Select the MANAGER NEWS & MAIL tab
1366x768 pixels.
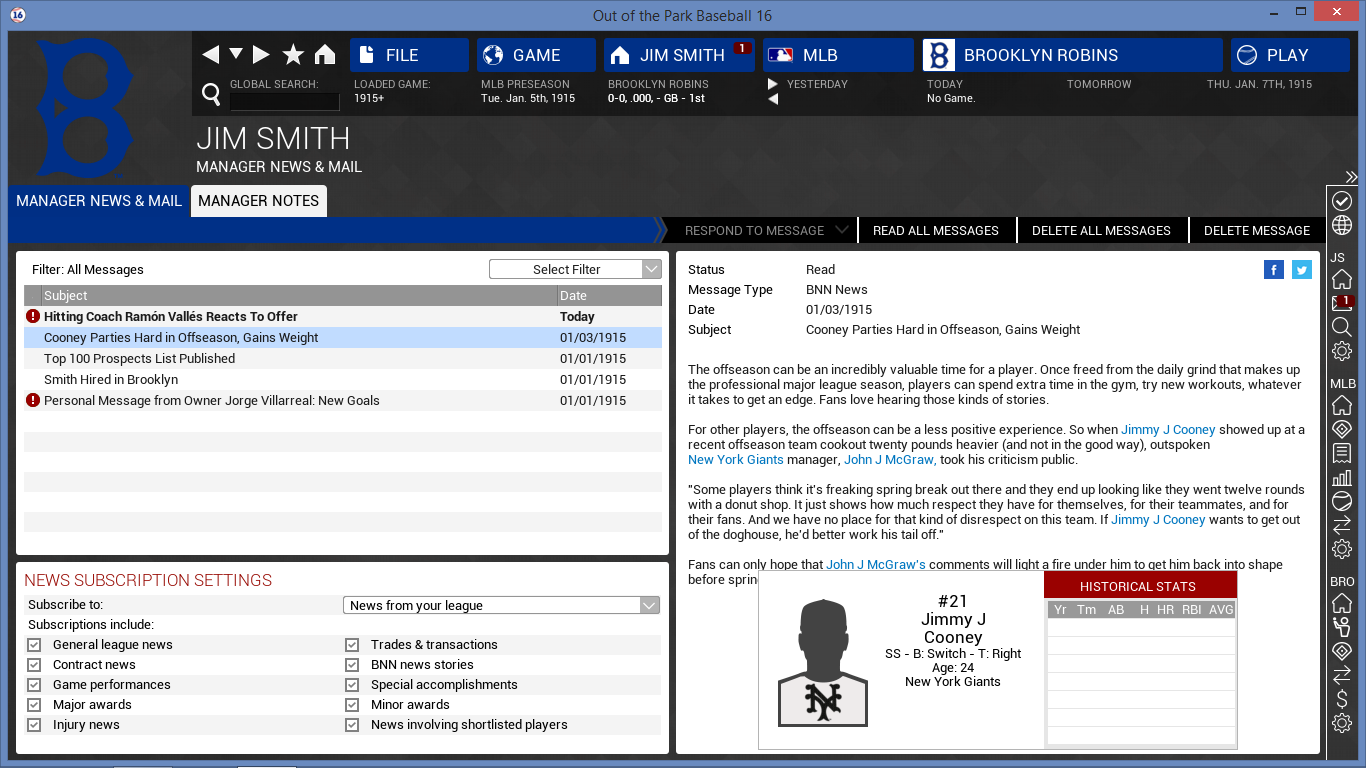pyautogui.click(x=99, y=201)
